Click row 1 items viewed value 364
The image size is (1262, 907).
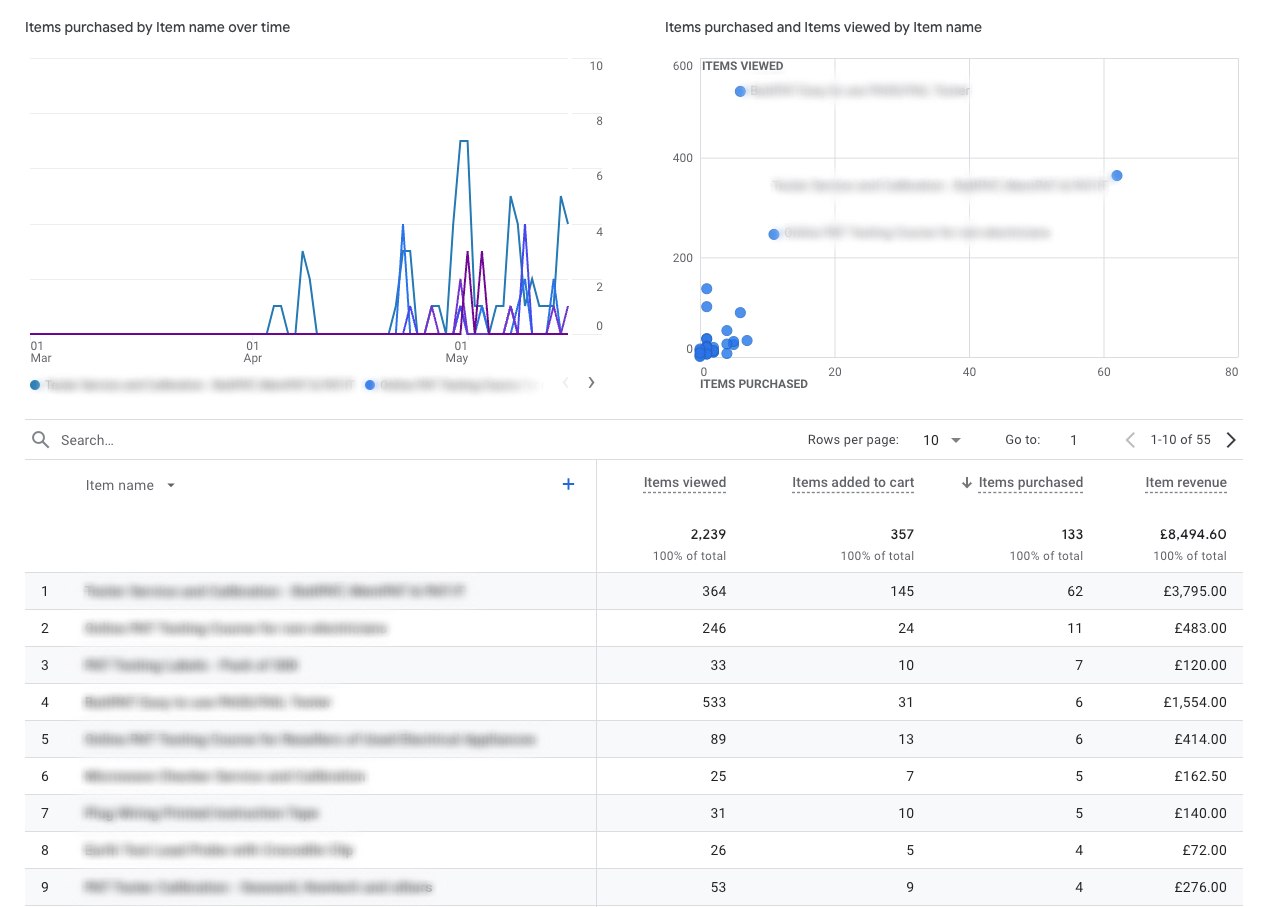[714, 591]
